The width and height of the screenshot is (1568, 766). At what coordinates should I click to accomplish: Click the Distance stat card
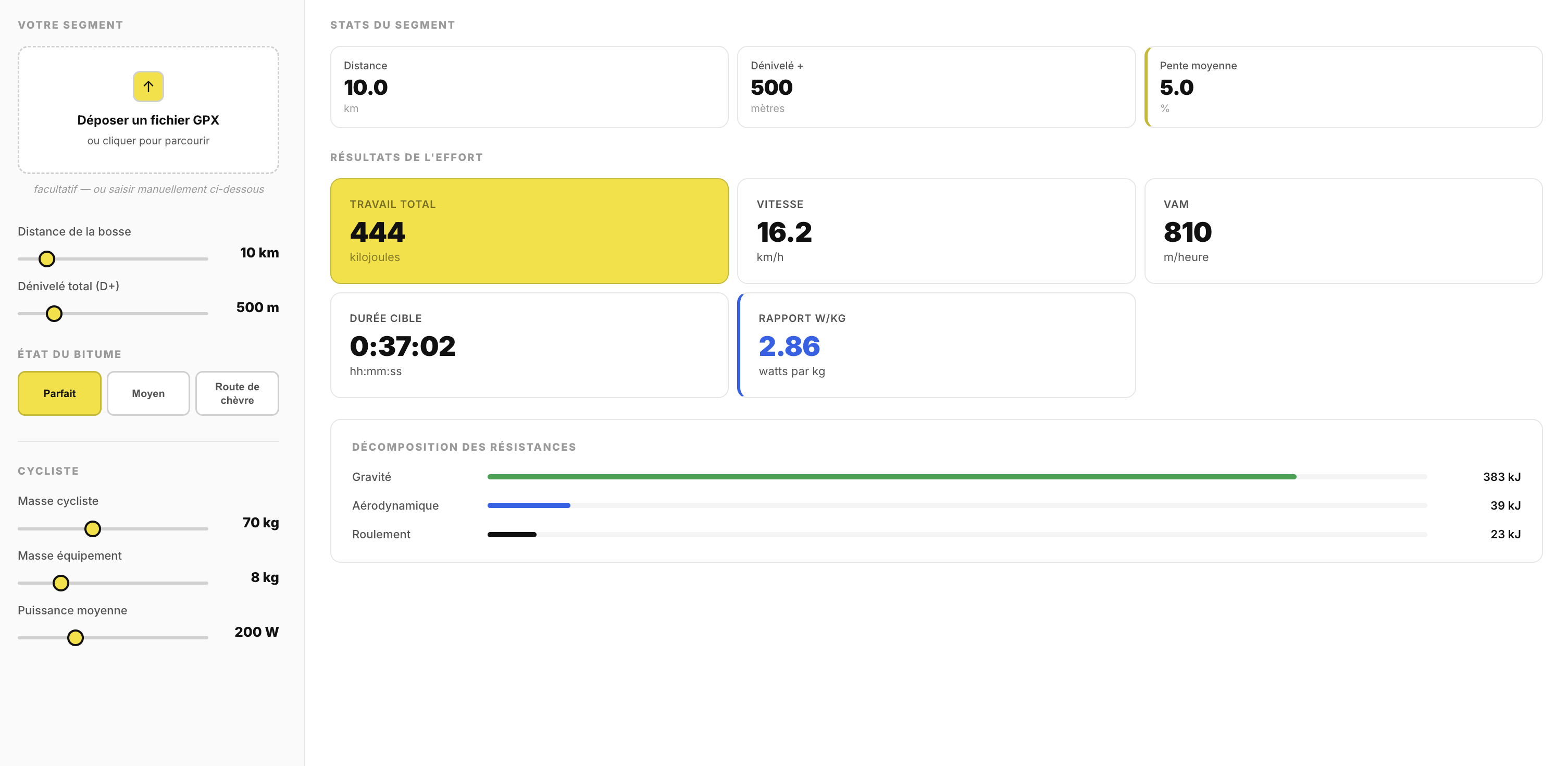pyautogui.click(x=528, y=87)
